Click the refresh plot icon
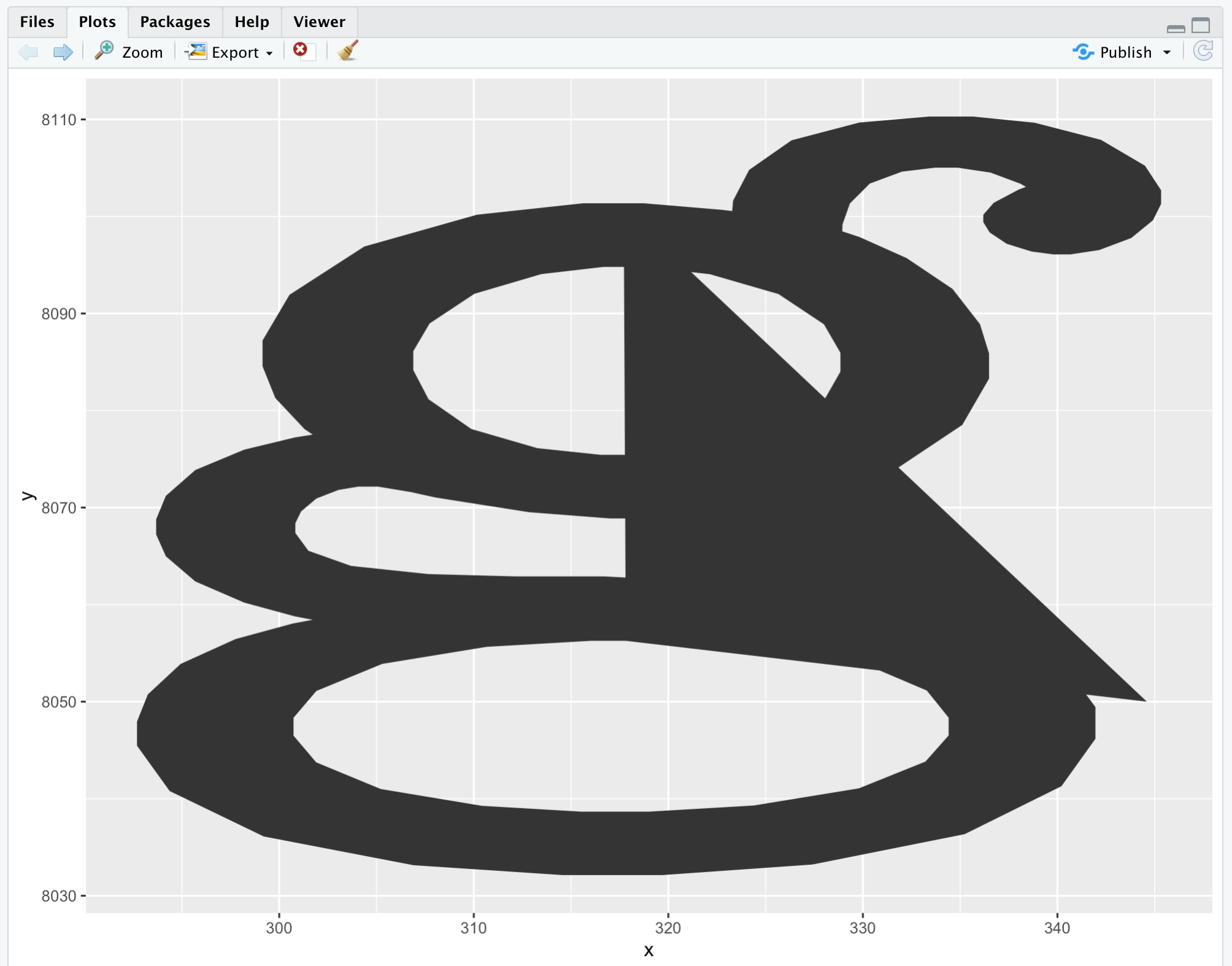 pyautogui.click(x=1203, y=51)
